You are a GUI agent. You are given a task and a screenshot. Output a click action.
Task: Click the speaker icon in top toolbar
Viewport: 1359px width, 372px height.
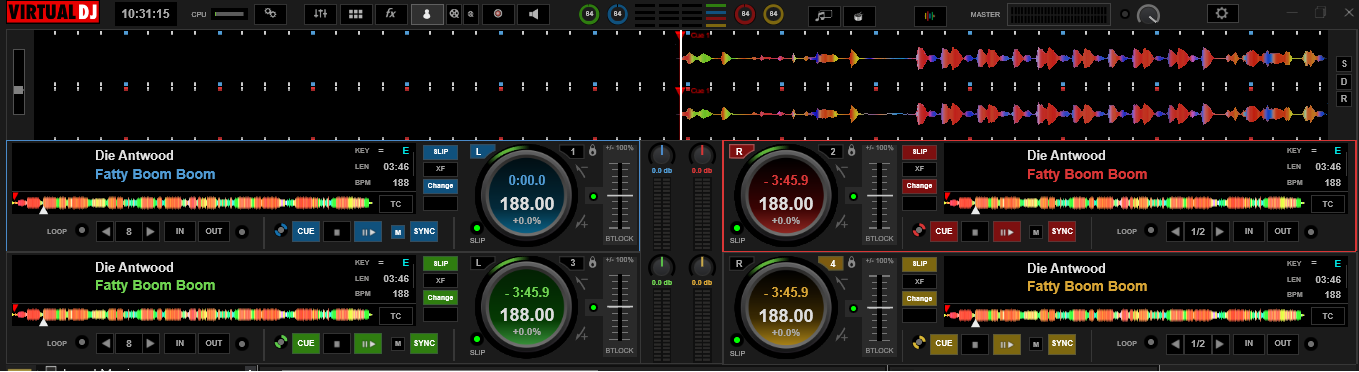(533, 14)
